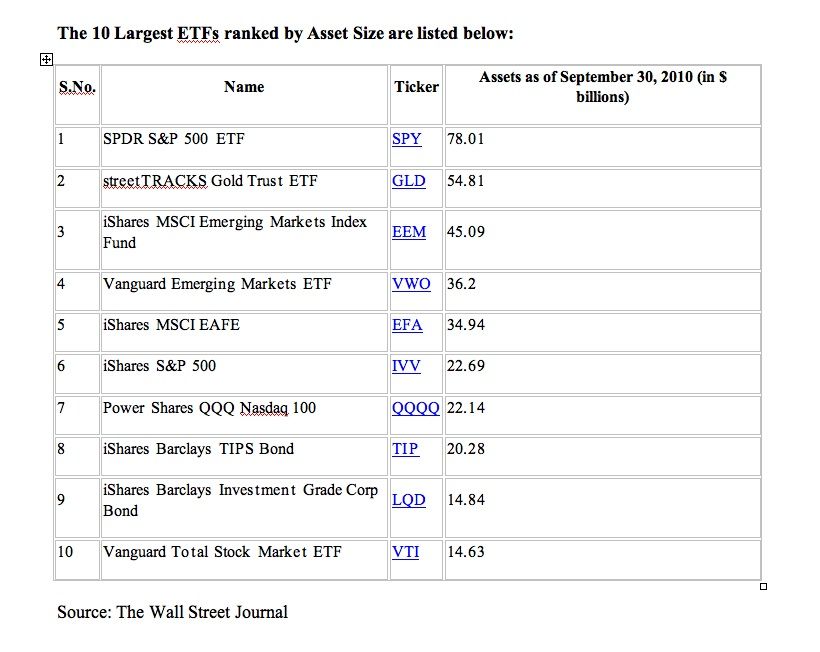Click the SPDR S&P 500 ETF cell

coord(244,147)
